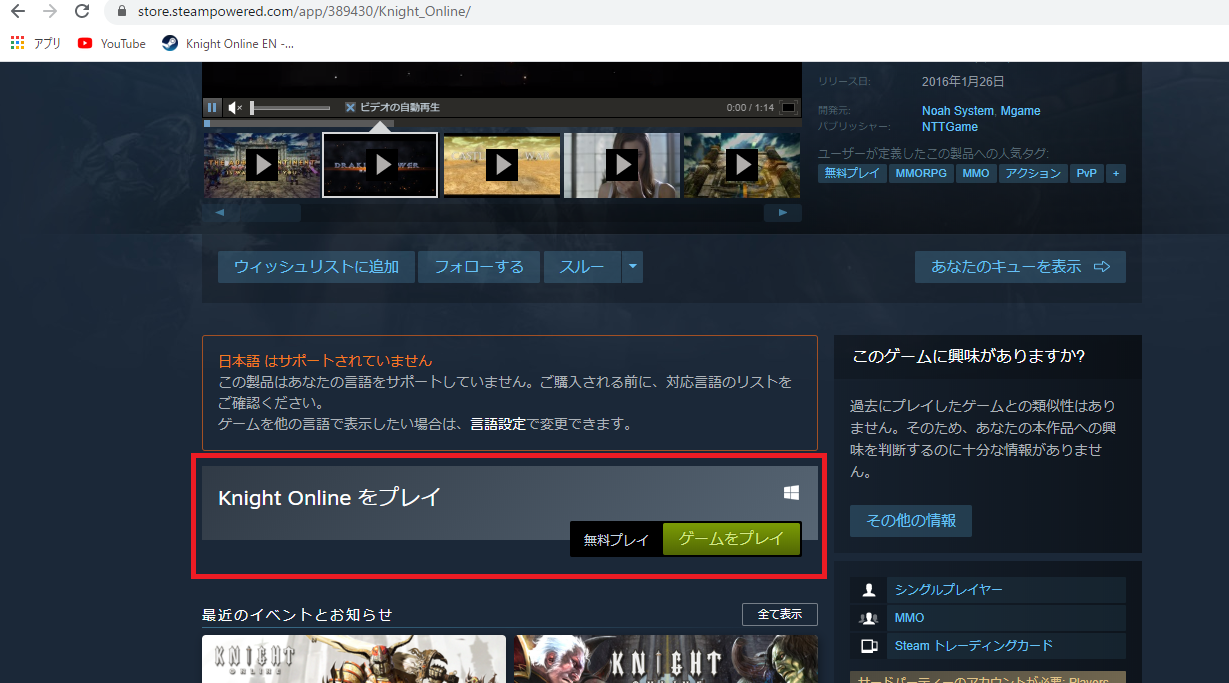Screen dimensions: 1229x683
Task: Enter fullscreen with the video fullscreen icon
Action: (x=788, y=107)
